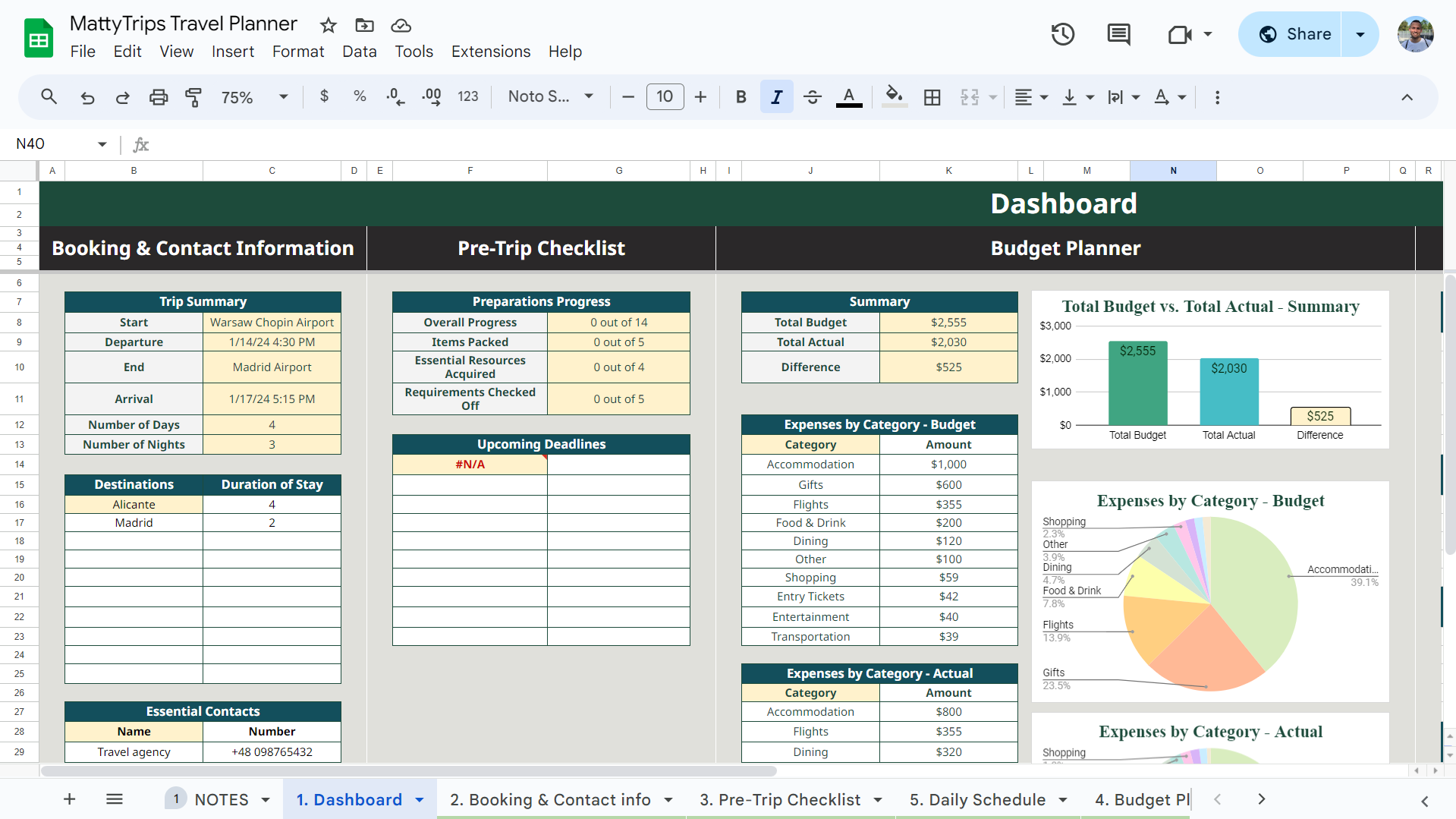The width and height of the screenshot is (1456, 819).
Task: Select the Warsaw Chopin Airport cell
Action: point(272,323)
